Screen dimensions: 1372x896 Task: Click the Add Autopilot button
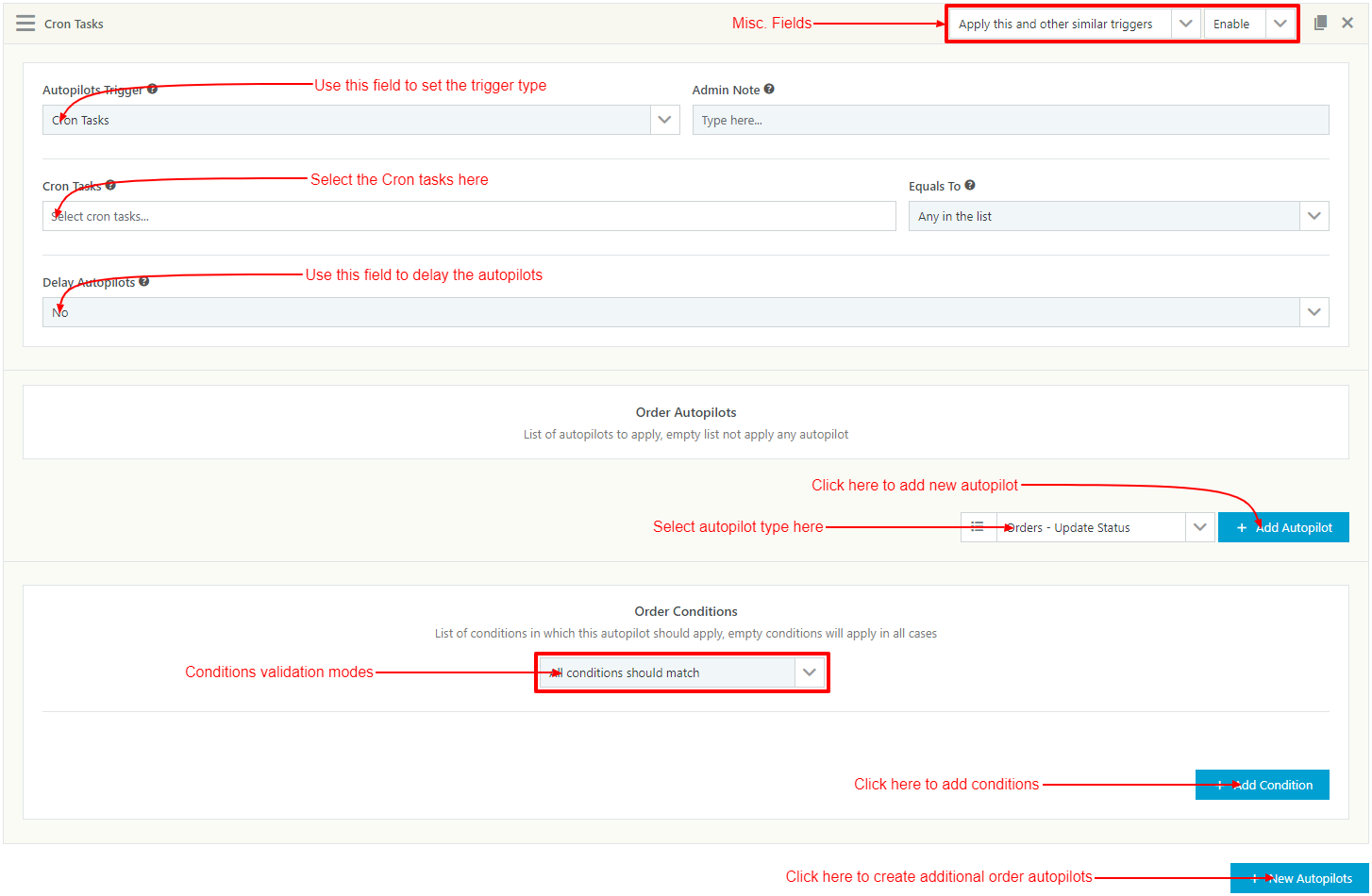(1283, 527)
